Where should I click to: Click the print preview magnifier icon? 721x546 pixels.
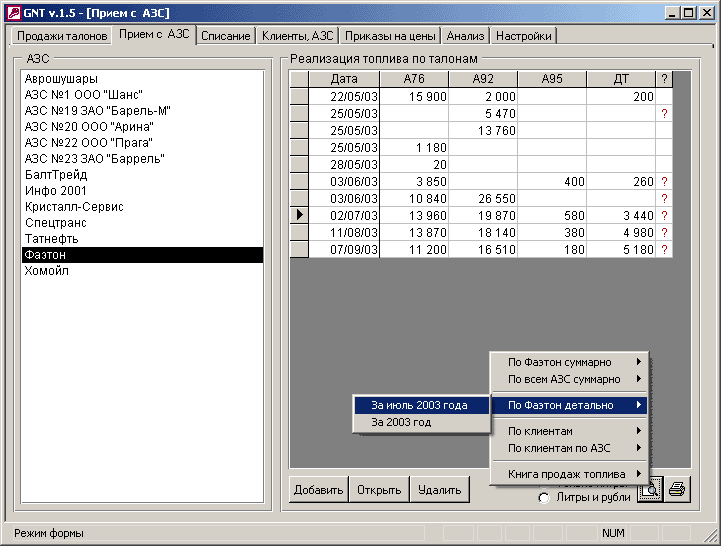point(650,489)
